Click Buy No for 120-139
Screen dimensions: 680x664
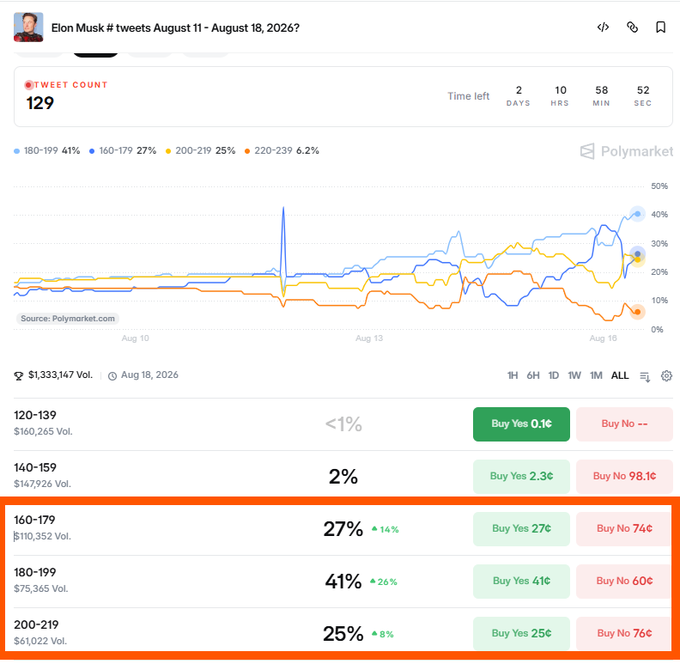tap(624, 424)
